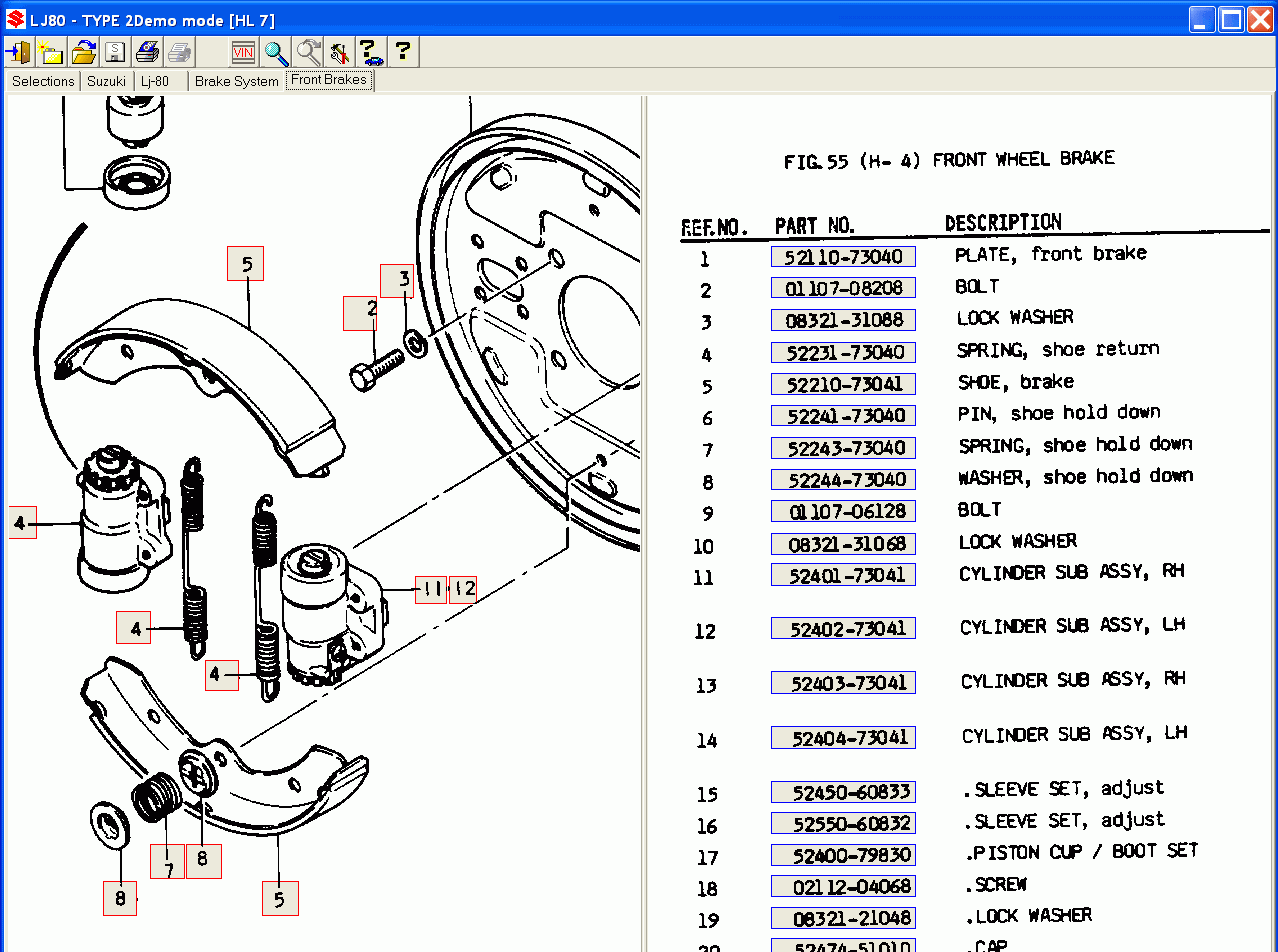Select callout 4 pointing at the left return spring
Viewport: 1278px width, 952px height.
click(134, 626)
